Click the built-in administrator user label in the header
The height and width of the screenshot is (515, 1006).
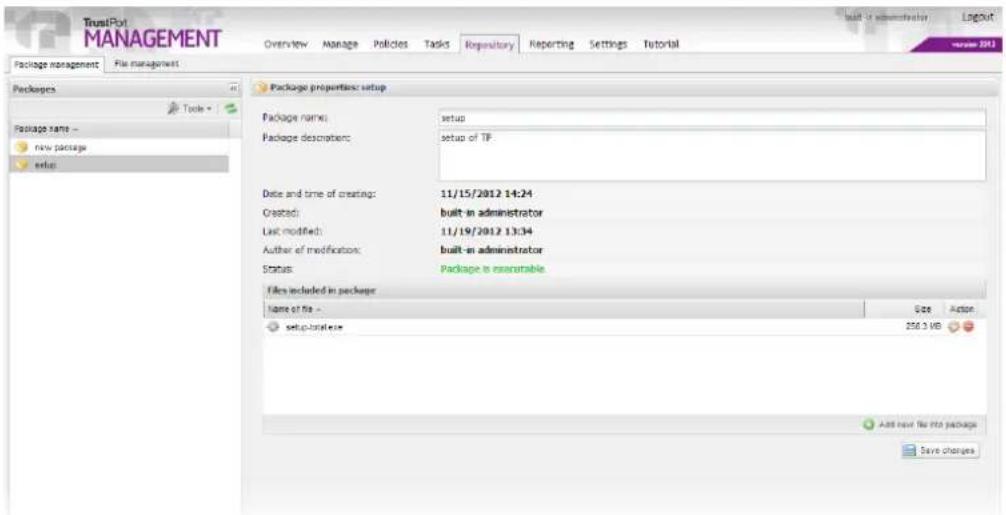click(886, 17)
